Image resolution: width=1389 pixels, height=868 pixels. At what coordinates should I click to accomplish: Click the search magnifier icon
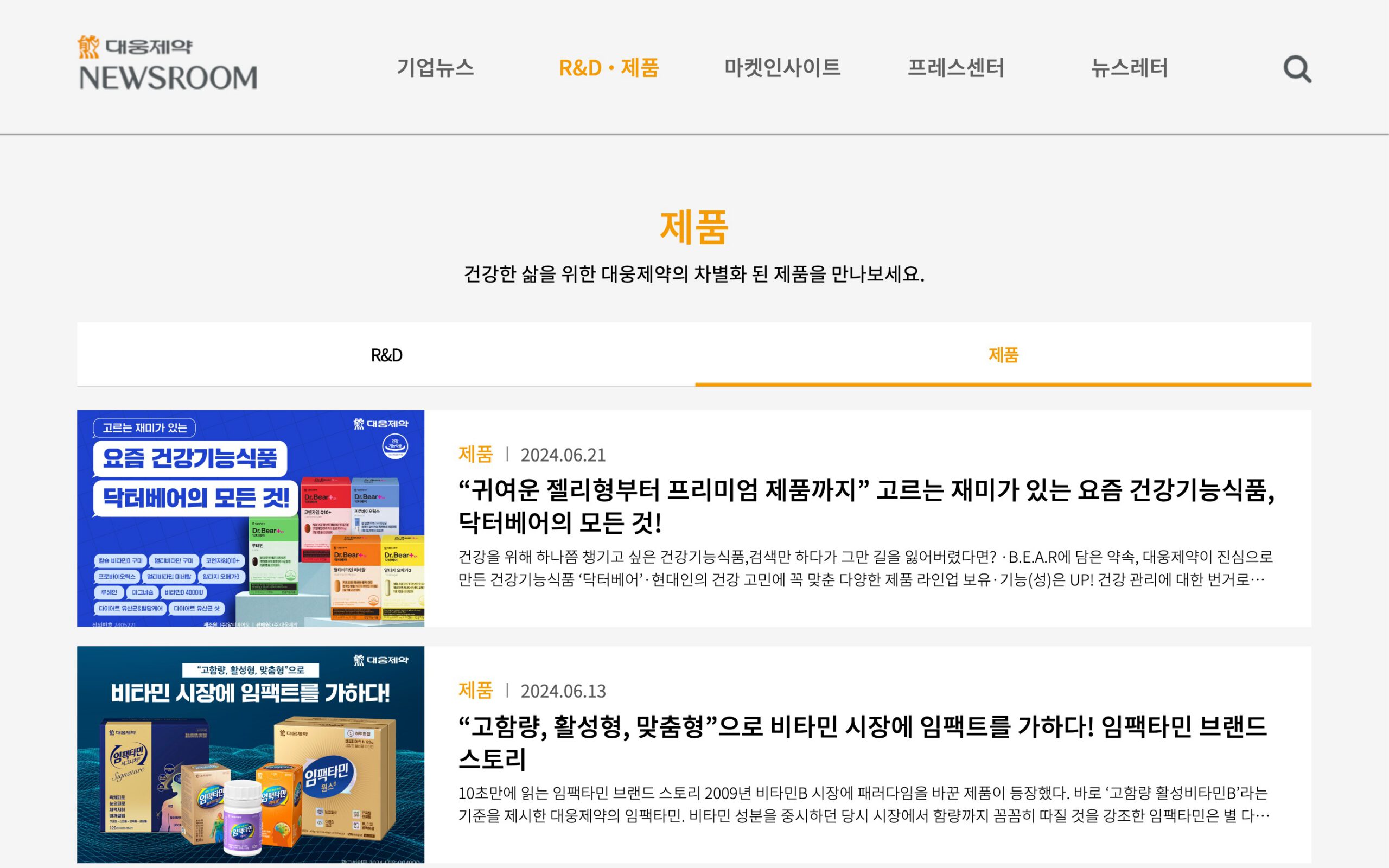coord(1297,69)
